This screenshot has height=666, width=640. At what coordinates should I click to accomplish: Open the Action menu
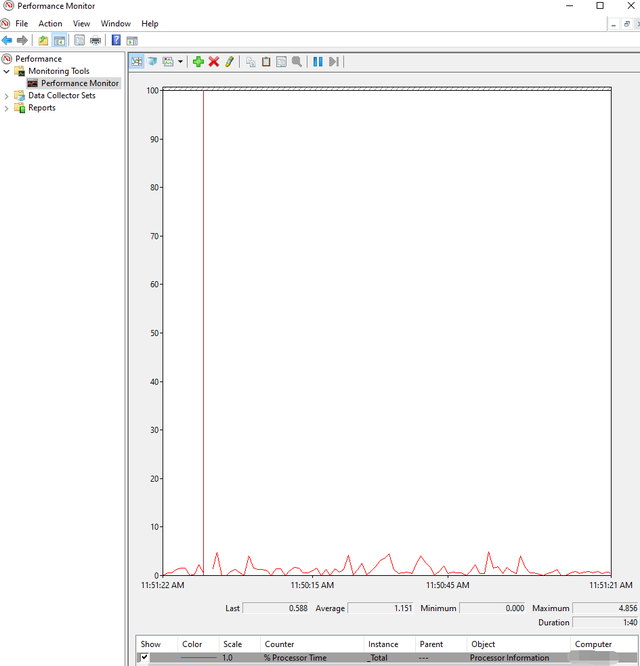click(x=50, y=24)
